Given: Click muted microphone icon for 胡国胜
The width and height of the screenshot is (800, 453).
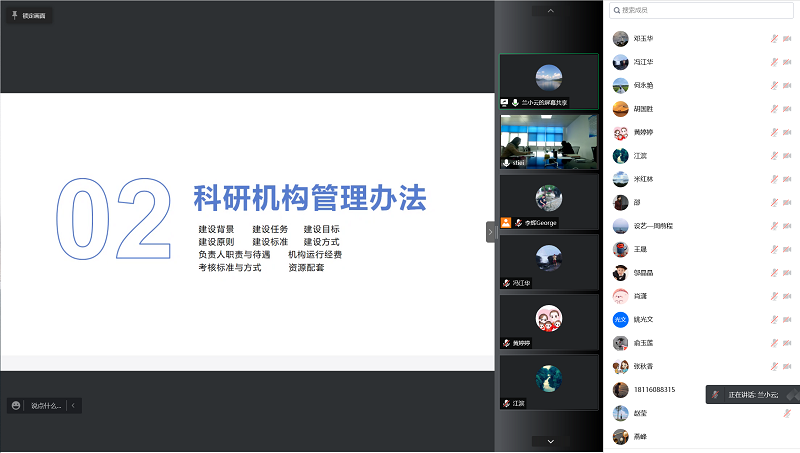Looking at the screenshot, I should click(x=774, y=109).
